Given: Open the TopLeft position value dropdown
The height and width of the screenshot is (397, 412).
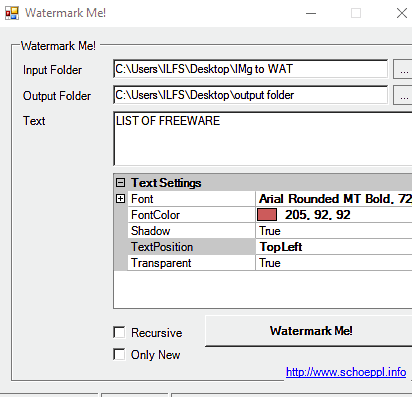Looking at the screenshot, I should click(x=334, y=247).
